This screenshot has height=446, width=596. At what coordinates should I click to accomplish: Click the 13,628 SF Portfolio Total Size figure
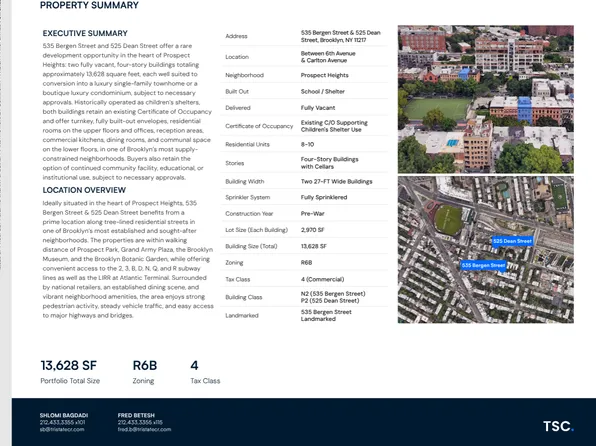click(68, 365)
